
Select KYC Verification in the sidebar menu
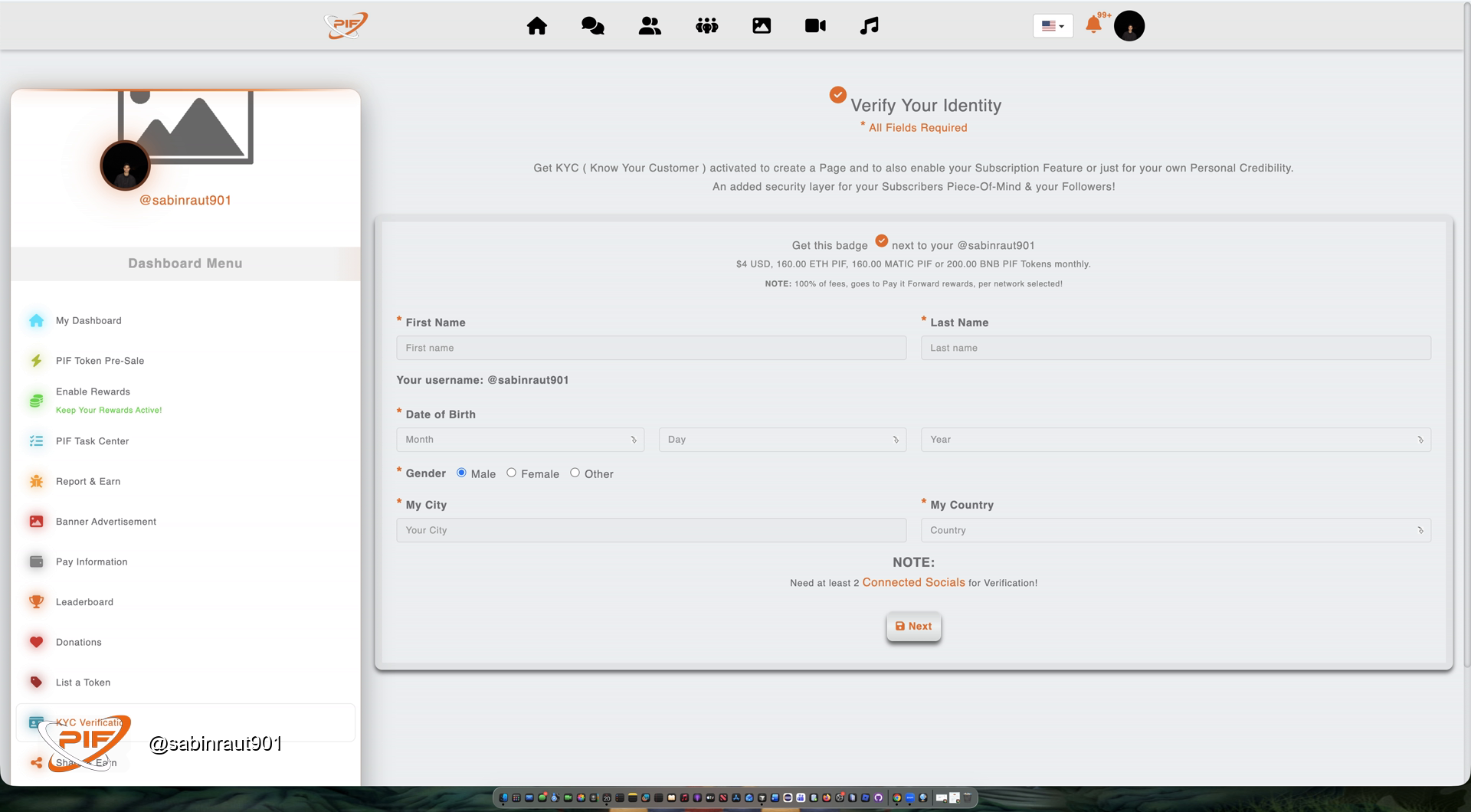[x=92, y=722]
